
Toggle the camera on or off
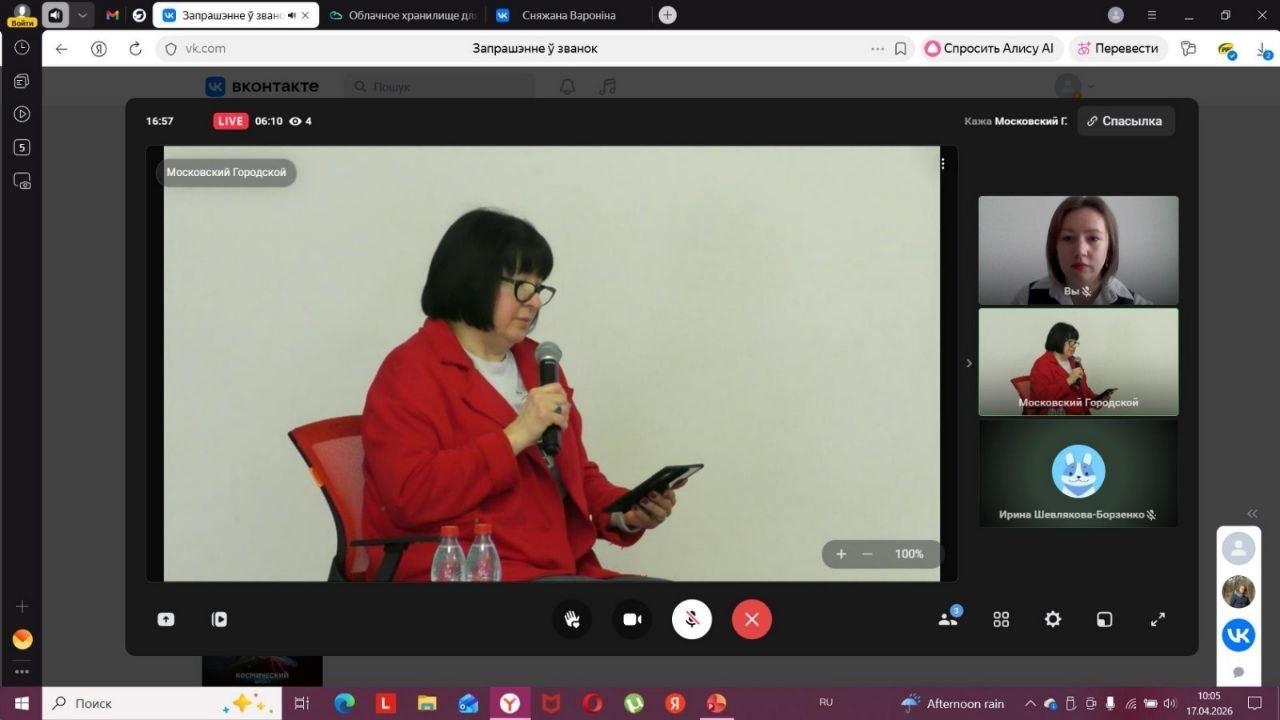point(632,619)
